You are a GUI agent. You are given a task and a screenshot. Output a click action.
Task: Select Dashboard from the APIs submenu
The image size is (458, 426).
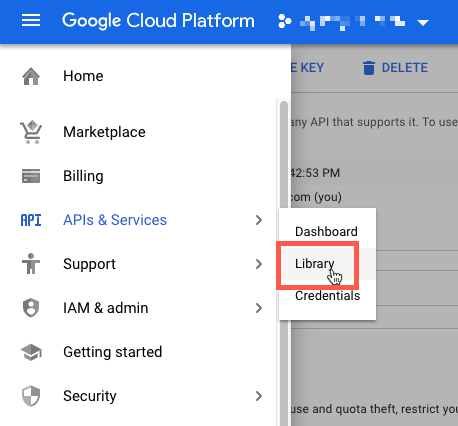[x=326, y=232]
